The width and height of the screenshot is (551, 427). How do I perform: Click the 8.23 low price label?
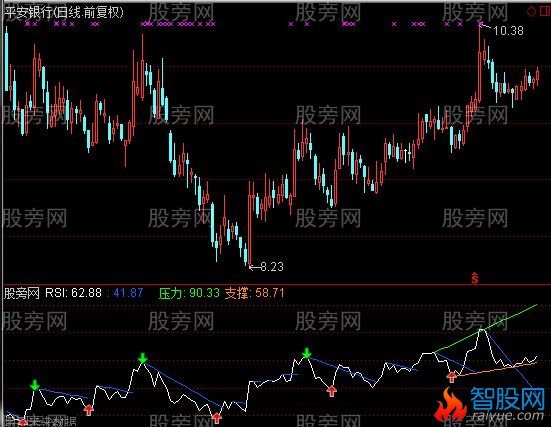click(272, 267)
